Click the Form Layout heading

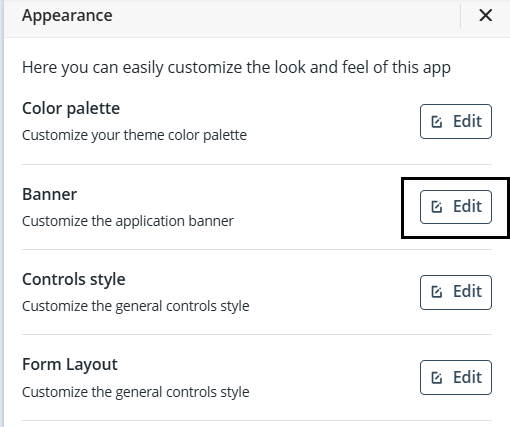[x=70, y=364]
